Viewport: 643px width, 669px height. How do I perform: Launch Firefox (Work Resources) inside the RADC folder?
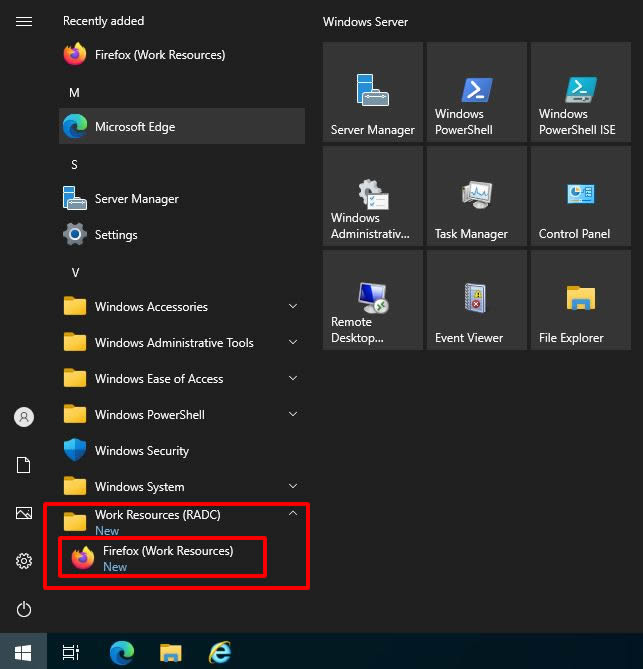tap(162, 558)
